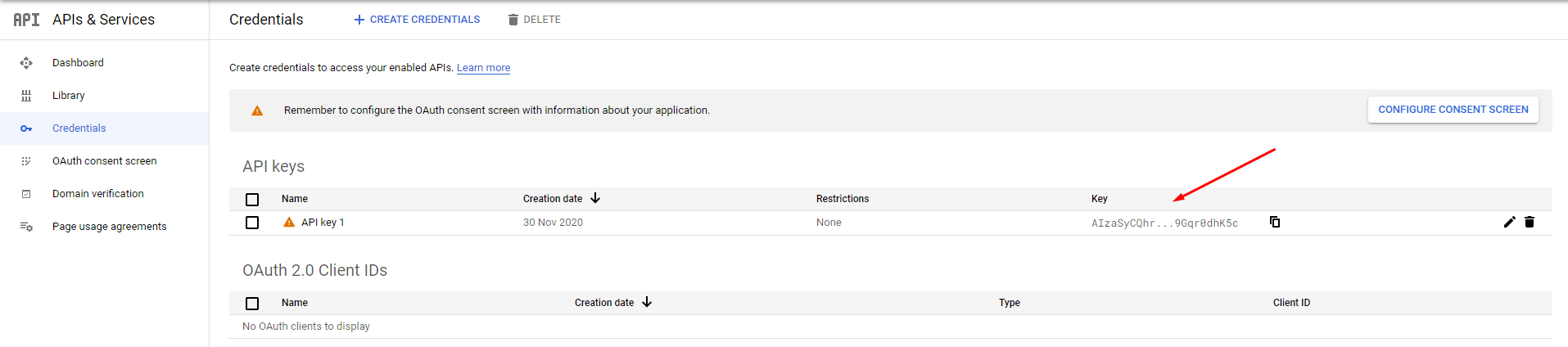1568x347 pixels.
Task: Click the API logo icon in header
Action: click(26, 20)
